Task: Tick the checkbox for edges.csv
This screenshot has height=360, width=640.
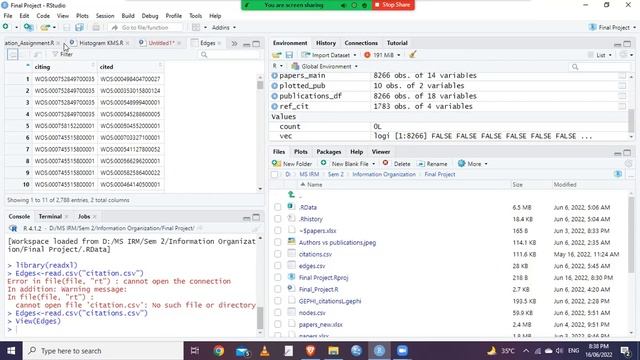Action: 278,266
